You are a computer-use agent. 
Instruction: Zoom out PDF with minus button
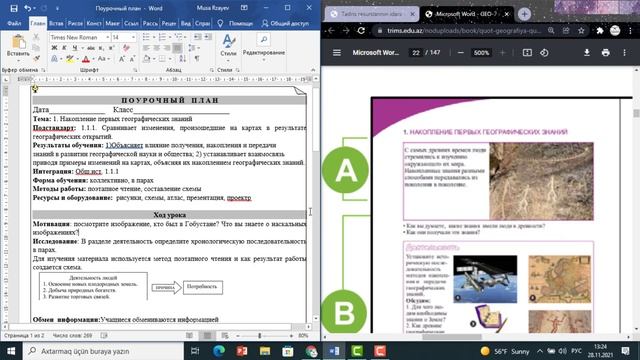click(460, 53)
